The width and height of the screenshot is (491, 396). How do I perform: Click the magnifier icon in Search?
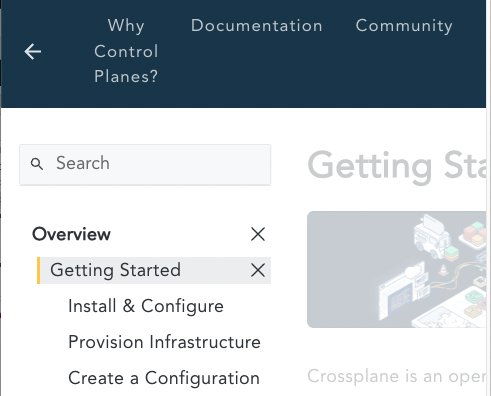[37, 164]
